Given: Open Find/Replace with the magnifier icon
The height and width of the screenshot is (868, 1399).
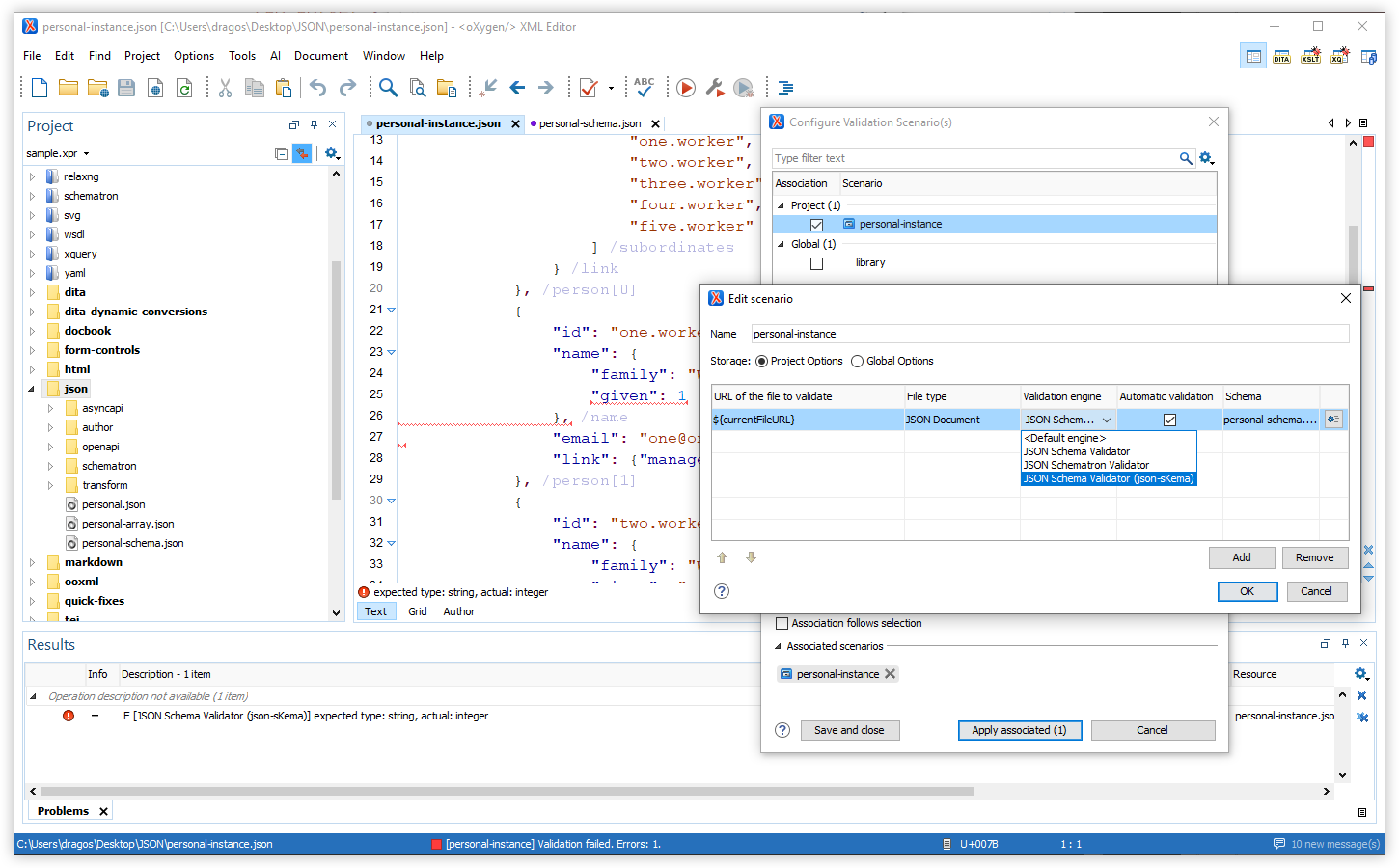Looking at the screenshot, I should [x=388, y=88].
